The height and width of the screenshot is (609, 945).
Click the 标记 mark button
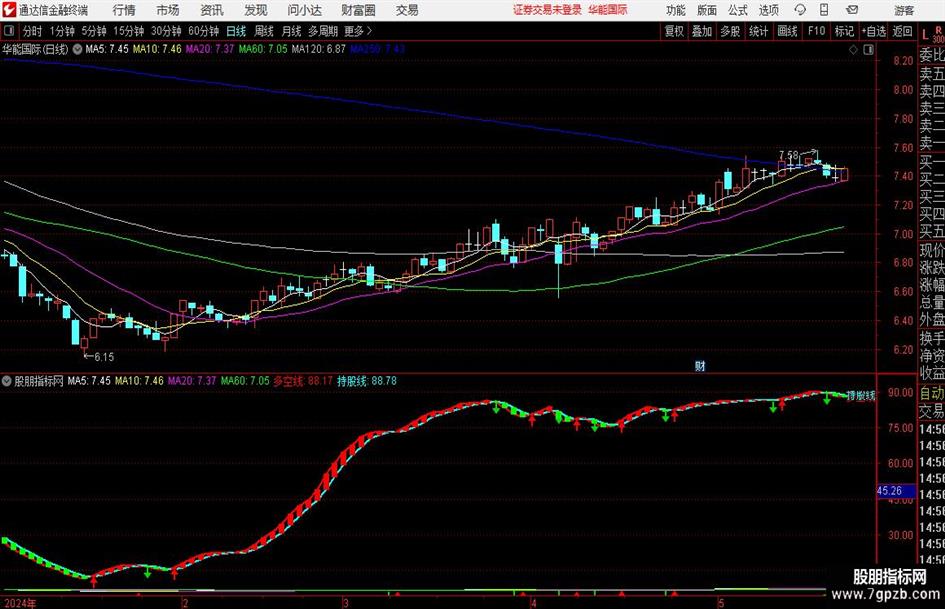click(x=844, y=31)
